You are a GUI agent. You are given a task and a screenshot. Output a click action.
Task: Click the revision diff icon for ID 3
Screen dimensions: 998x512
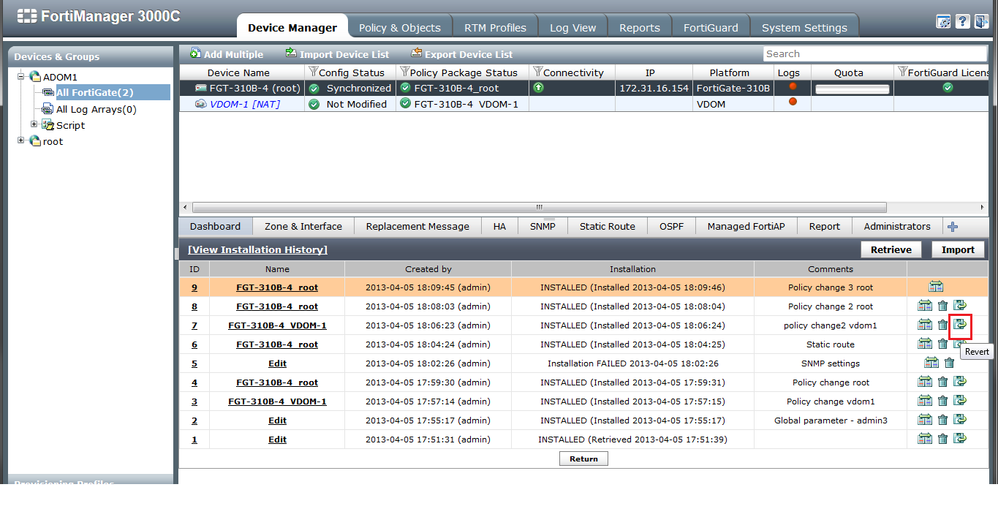925,401
